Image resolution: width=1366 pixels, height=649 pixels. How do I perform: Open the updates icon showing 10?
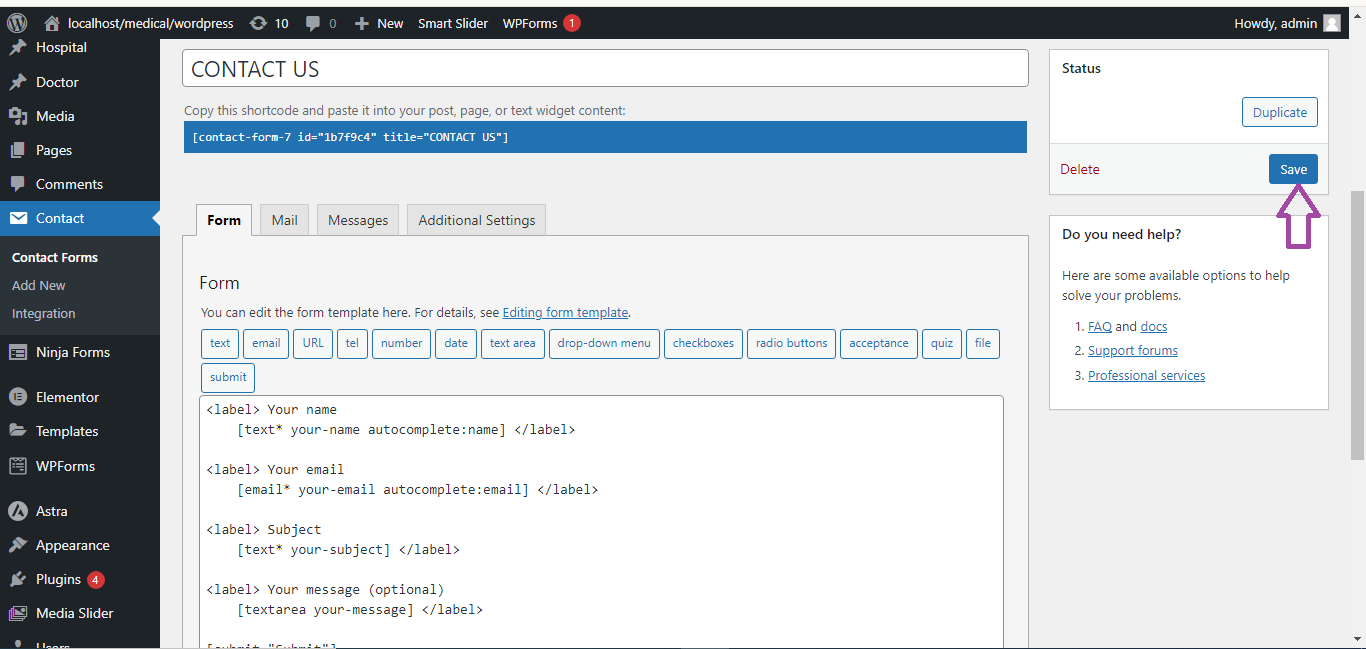pyautogui.click(x=258, y=23)
